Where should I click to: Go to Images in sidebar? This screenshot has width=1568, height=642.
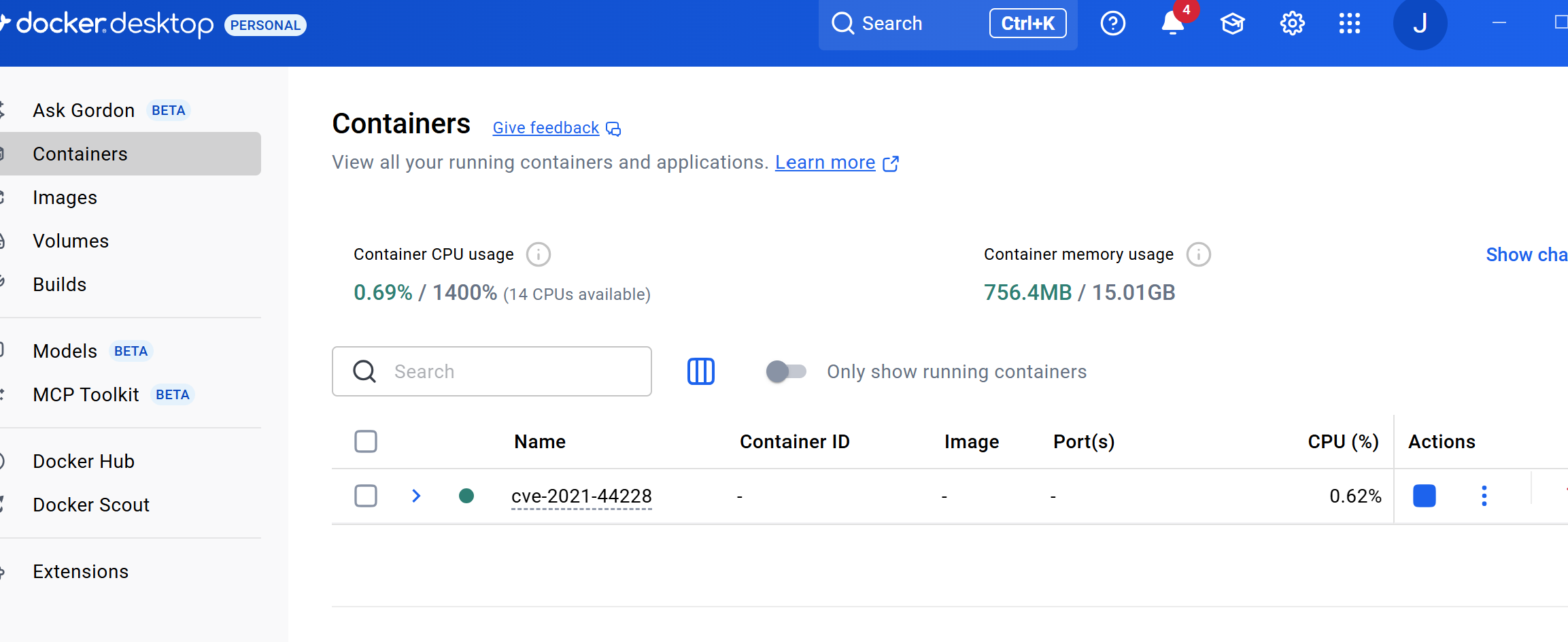pos(131,197)
